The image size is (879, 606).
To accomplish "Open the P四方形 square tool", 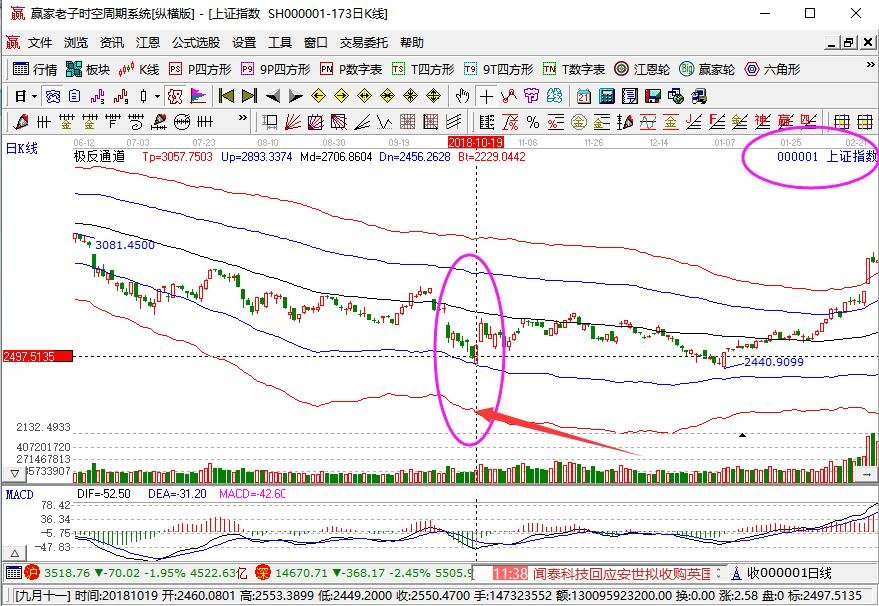I will (200, 70).
